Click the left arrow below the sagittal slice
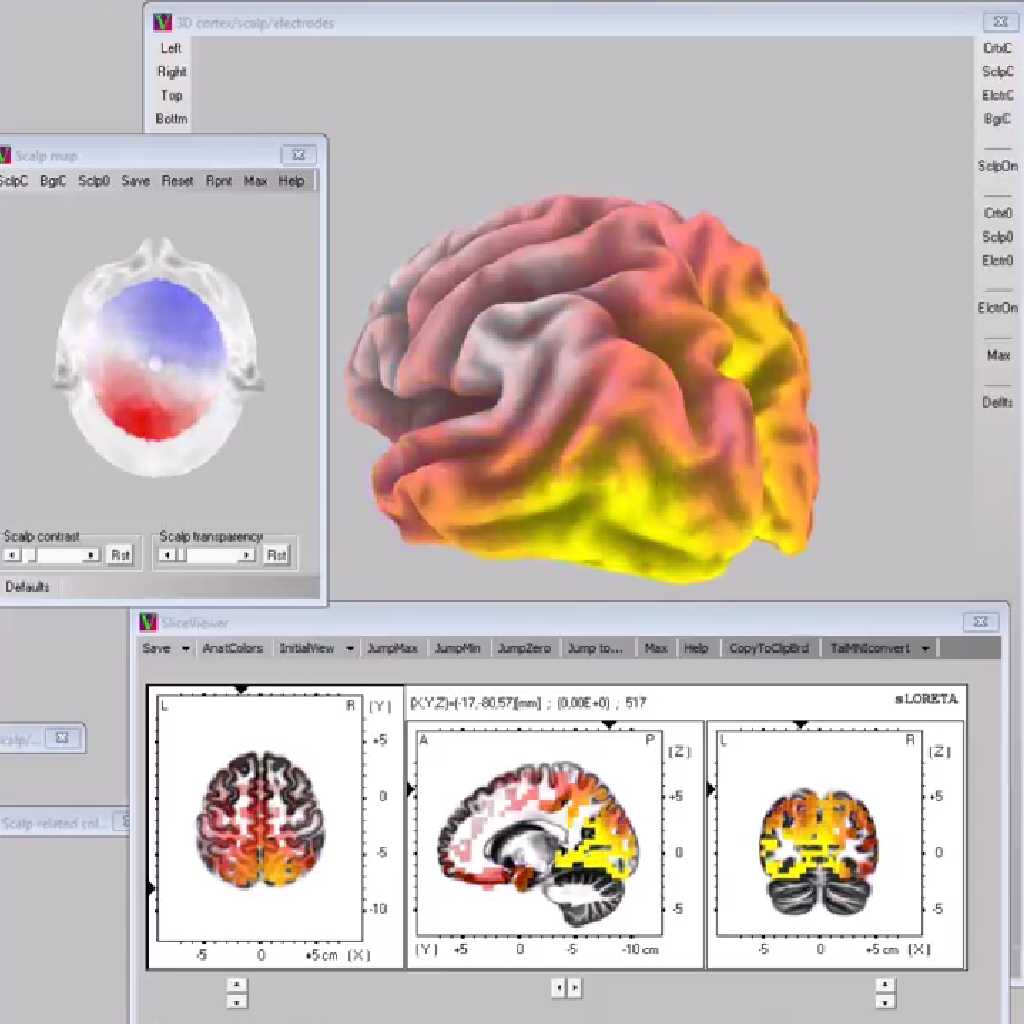1024x1024 pixels. (x=559, y=988)
